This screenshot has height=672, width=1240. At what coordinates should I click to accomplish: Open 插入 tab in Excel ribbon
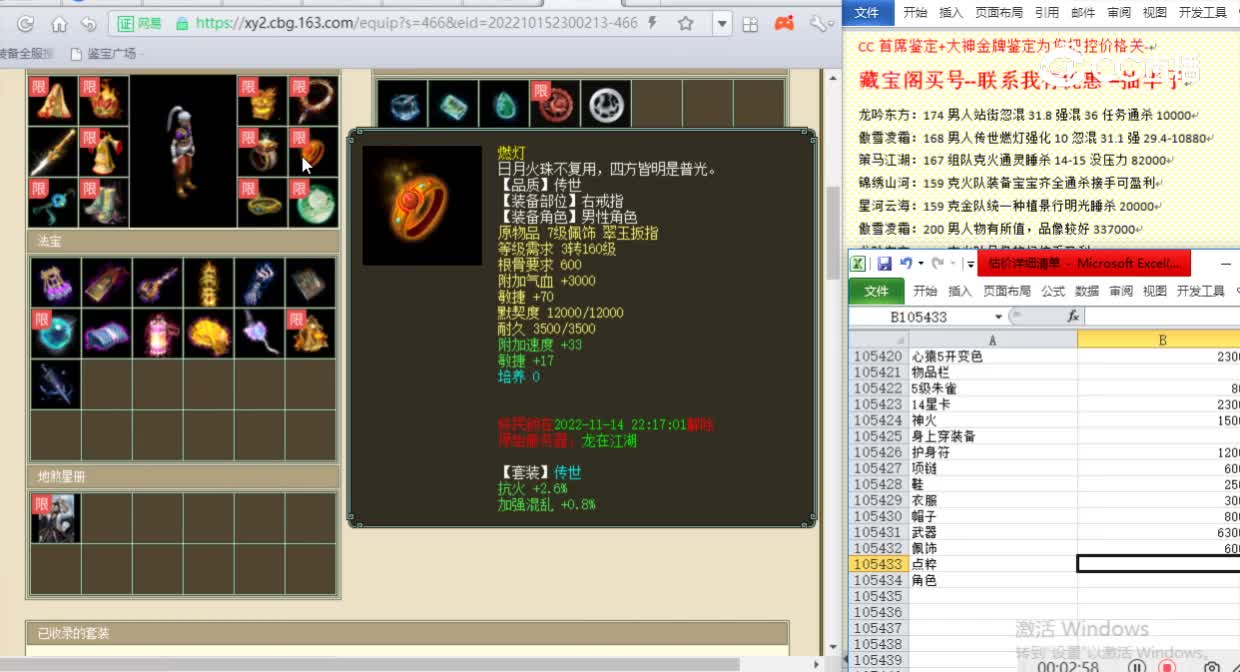click(x=959, y=291)
